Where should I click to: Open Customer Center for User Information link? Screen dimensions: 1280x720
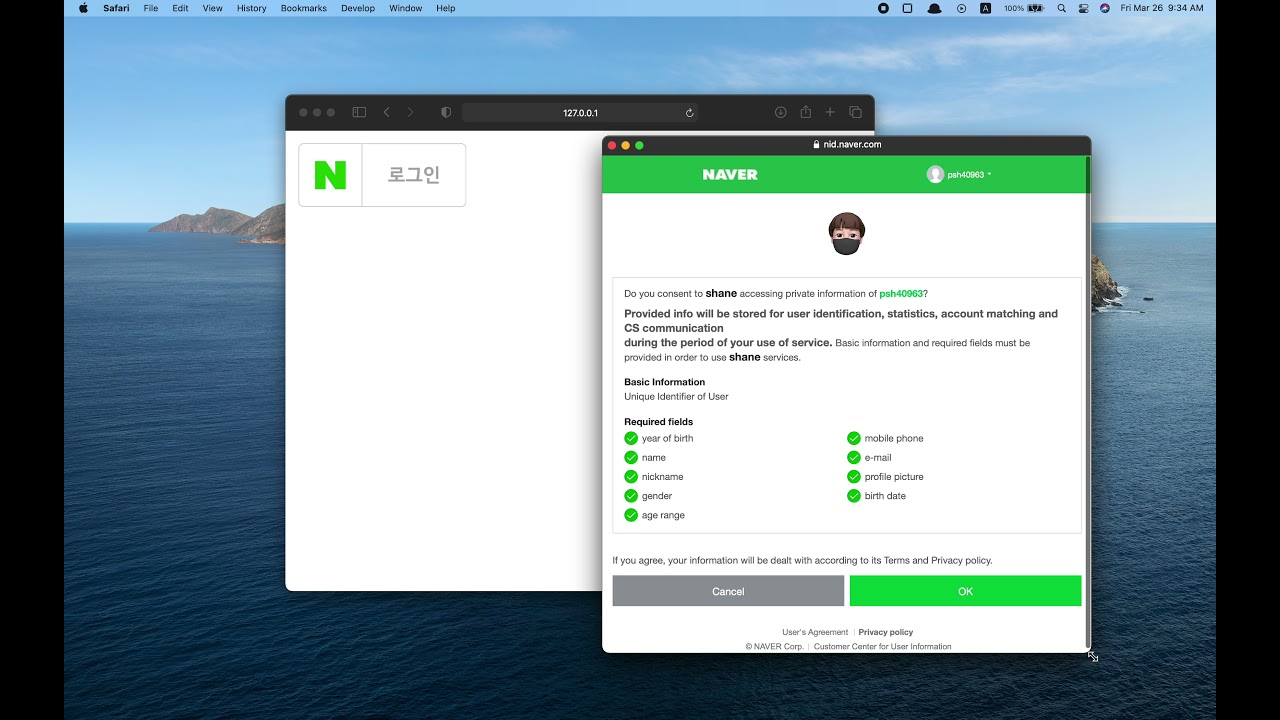[x=883, y=647]
